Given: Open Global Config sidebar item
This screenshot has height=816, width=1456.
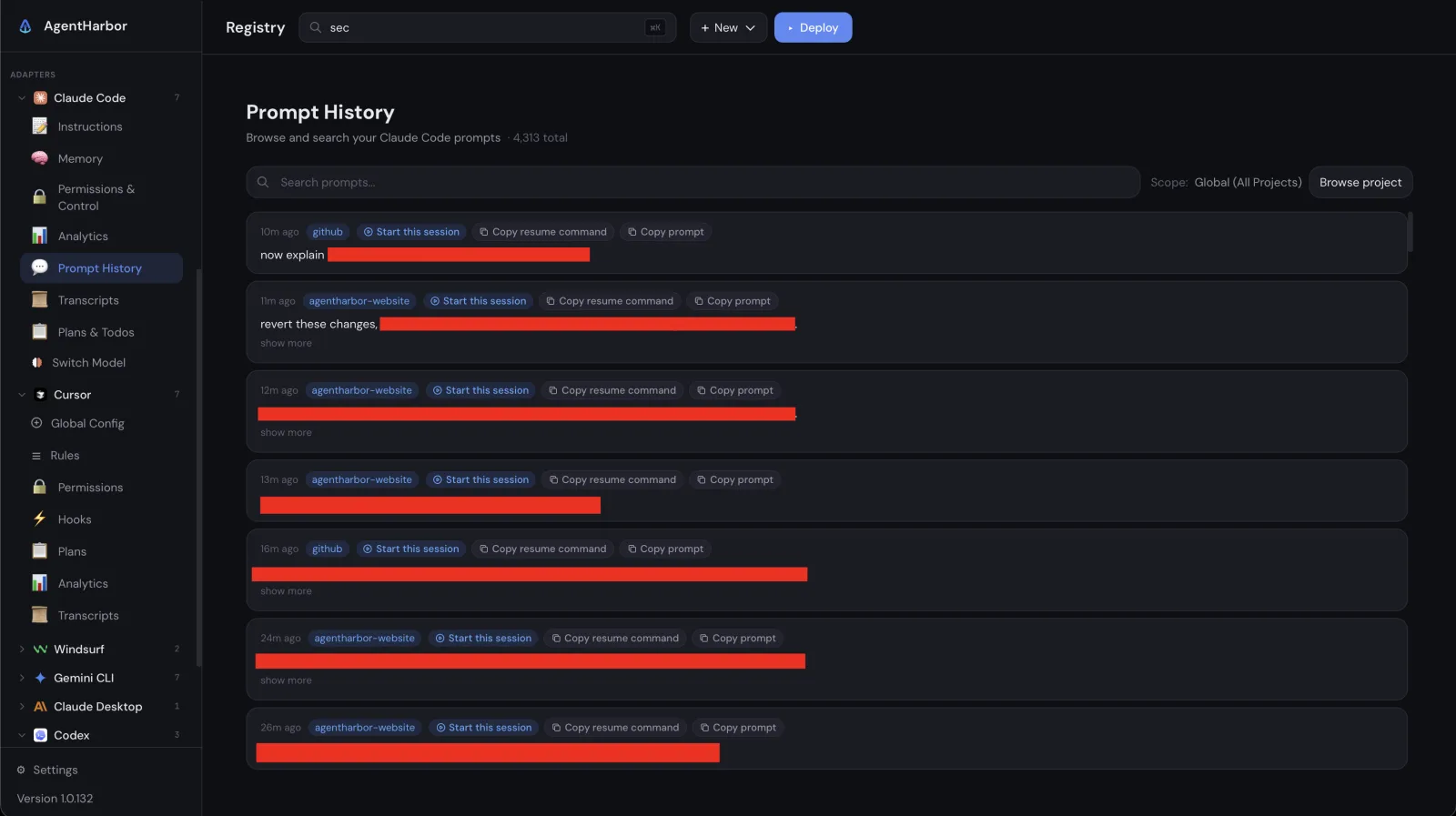Looking at the screenshot, I should tap(101, 423).
